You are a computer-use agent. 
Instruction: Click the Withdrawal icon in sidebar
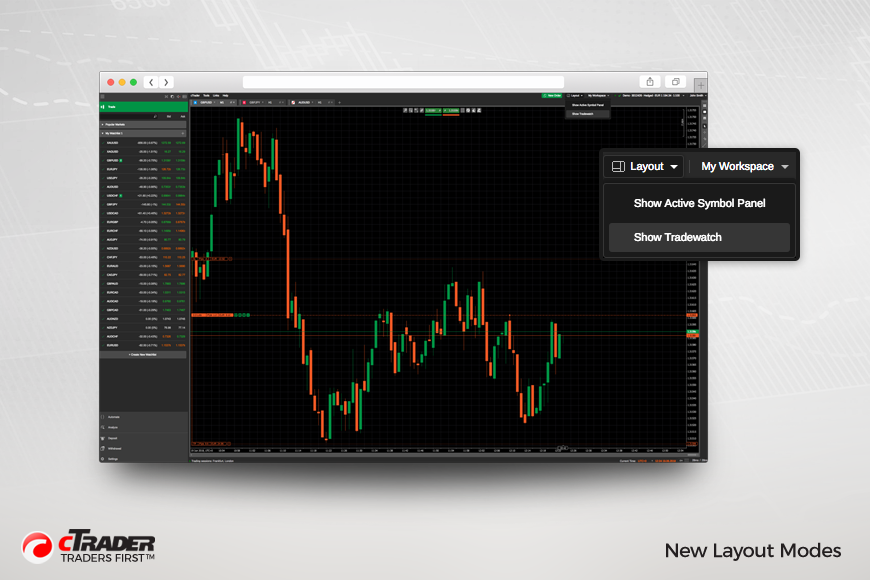103,448
